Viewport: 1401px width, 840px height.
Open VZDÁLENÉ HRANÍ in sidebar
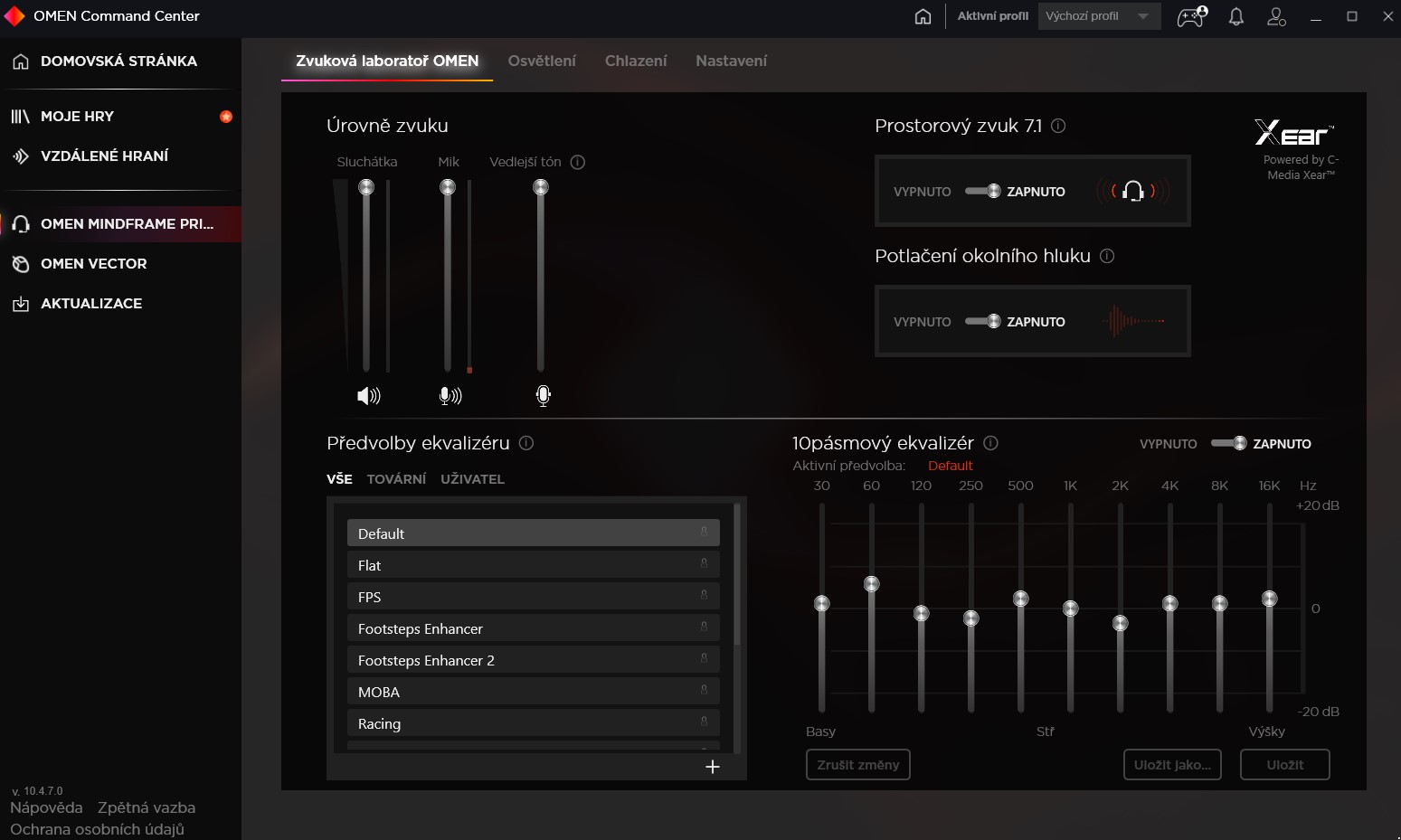[120, 156]
